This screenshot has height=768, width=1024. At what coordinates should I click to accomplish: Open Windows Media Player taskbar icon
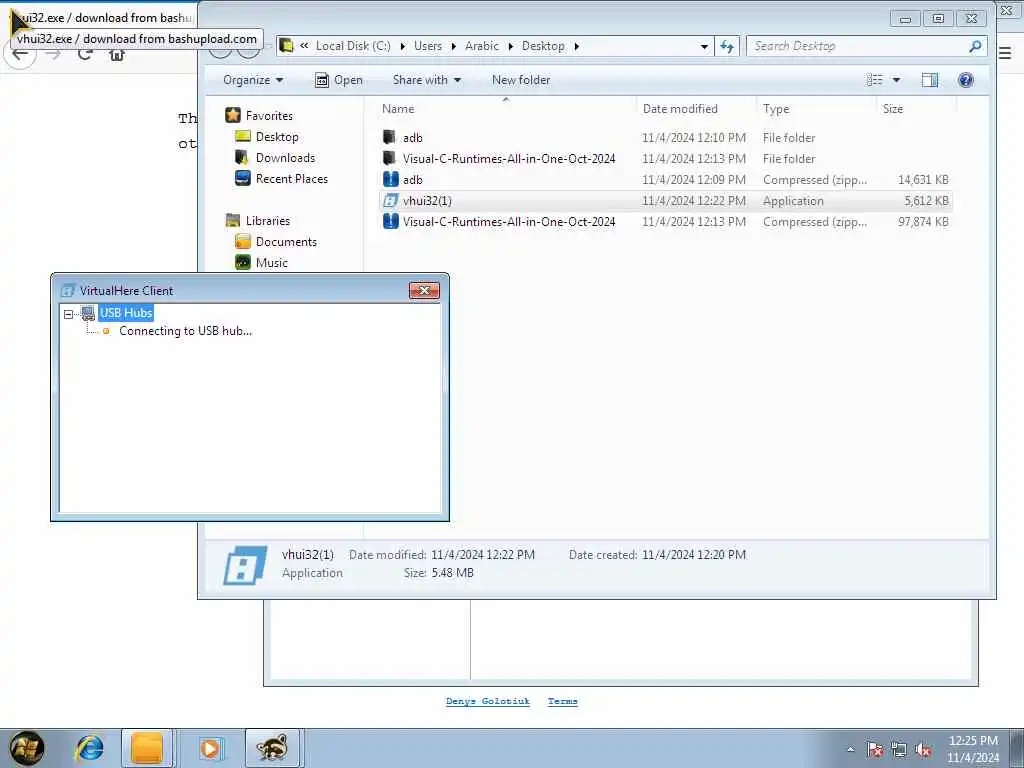(210, 748)
